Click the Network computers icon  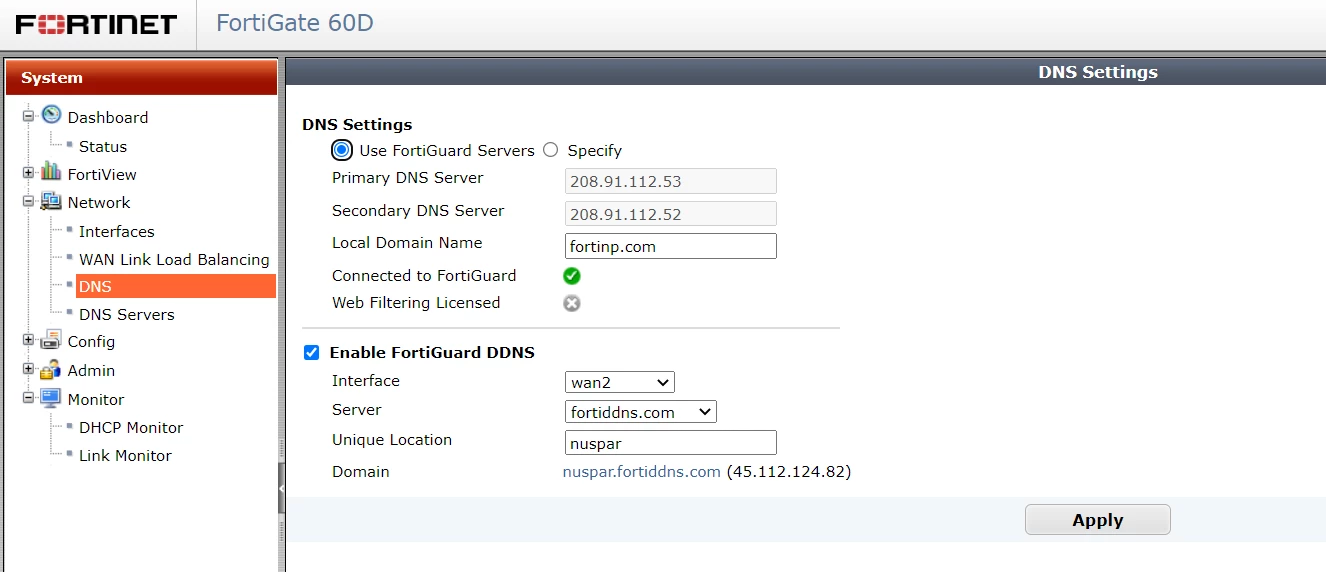[x=51, y=201]
